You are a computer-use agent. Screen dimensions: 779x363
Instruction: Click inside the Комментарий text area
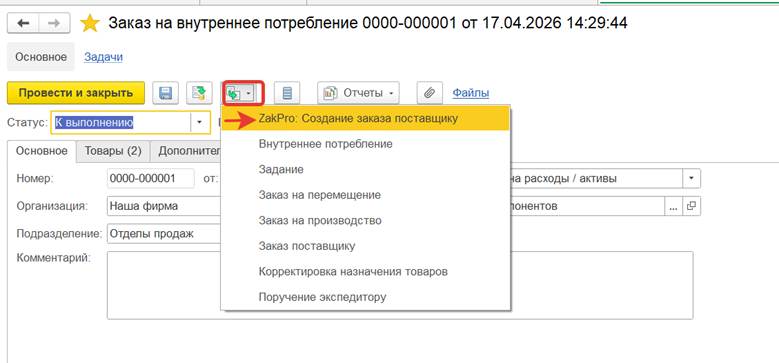400,285
